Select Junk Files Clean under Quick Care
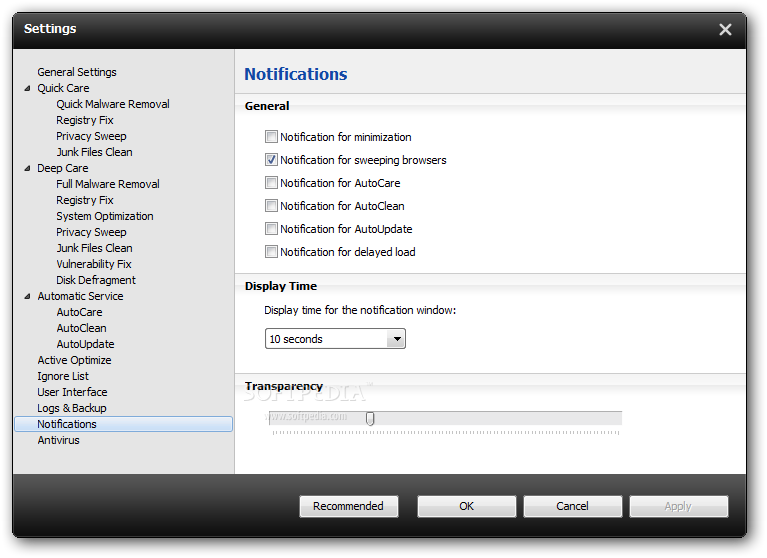This screenshot has width=767, height=558. coord(94,152)
